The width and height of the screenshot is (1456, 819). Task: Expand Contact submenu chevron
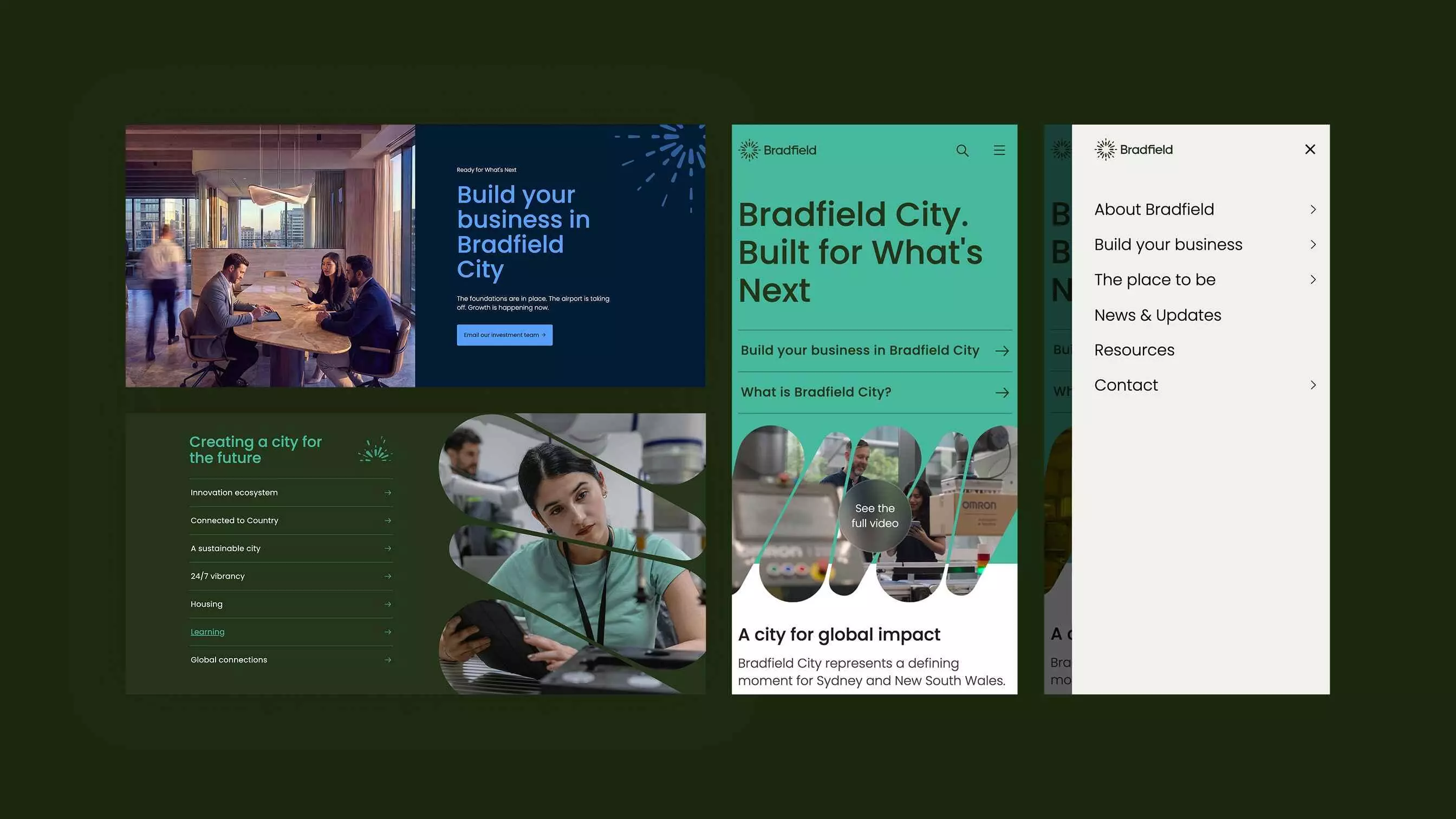tap(1313, 385)
